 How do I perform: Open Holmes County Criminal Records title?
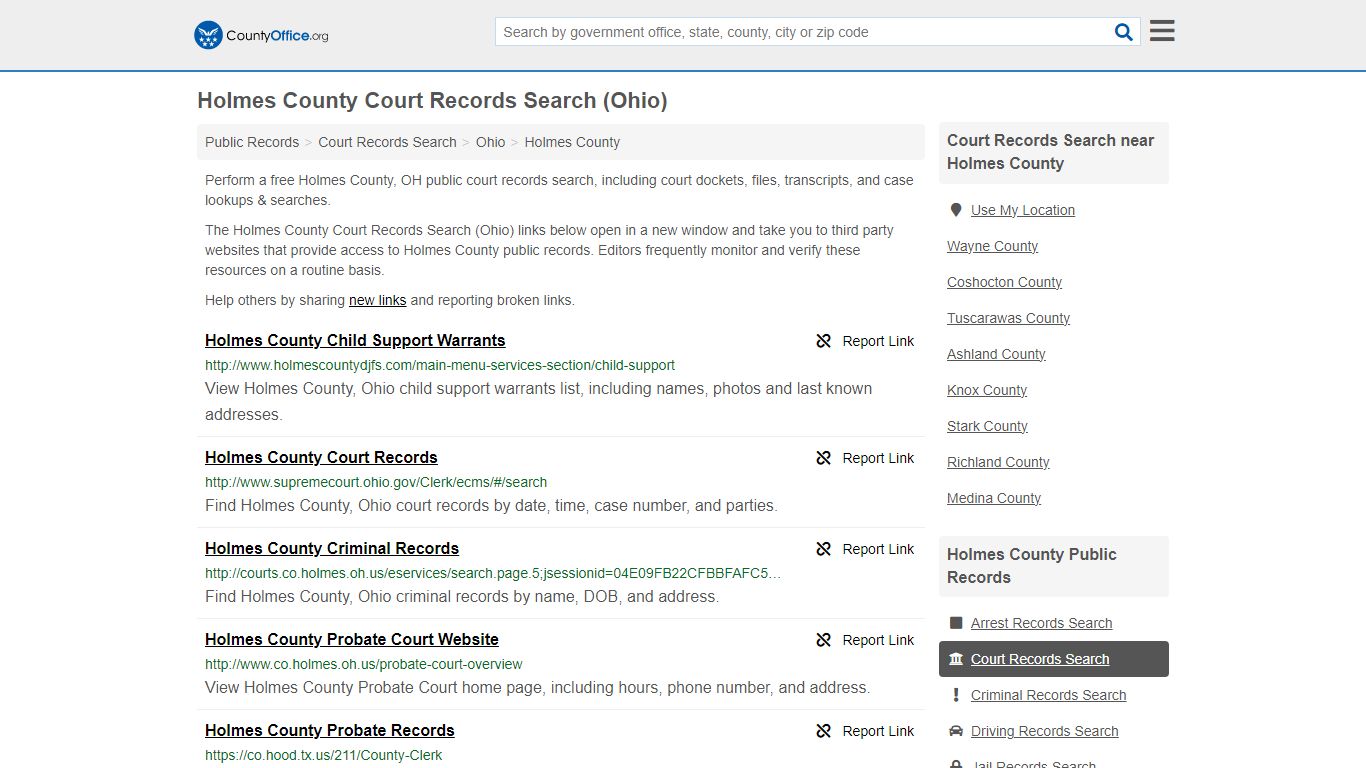tap(332, 548)
